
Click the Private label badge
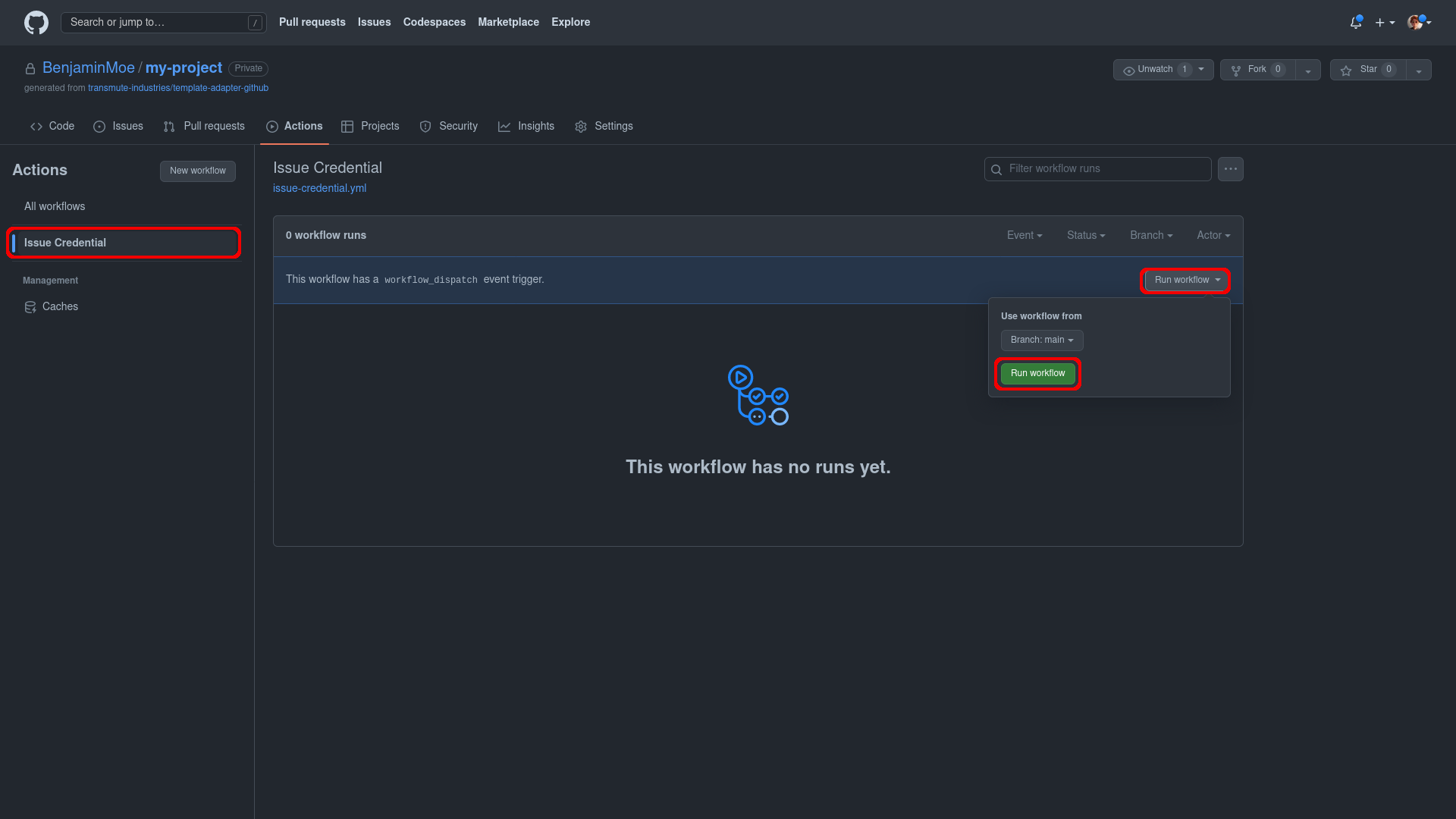point(248,69)
